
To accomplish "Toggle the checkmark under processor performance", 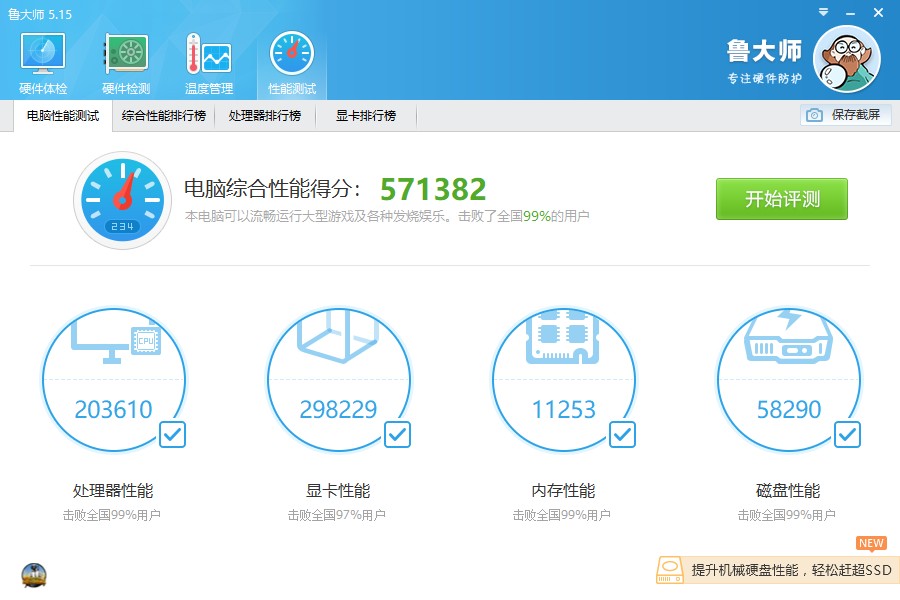I will click(172, 434).
